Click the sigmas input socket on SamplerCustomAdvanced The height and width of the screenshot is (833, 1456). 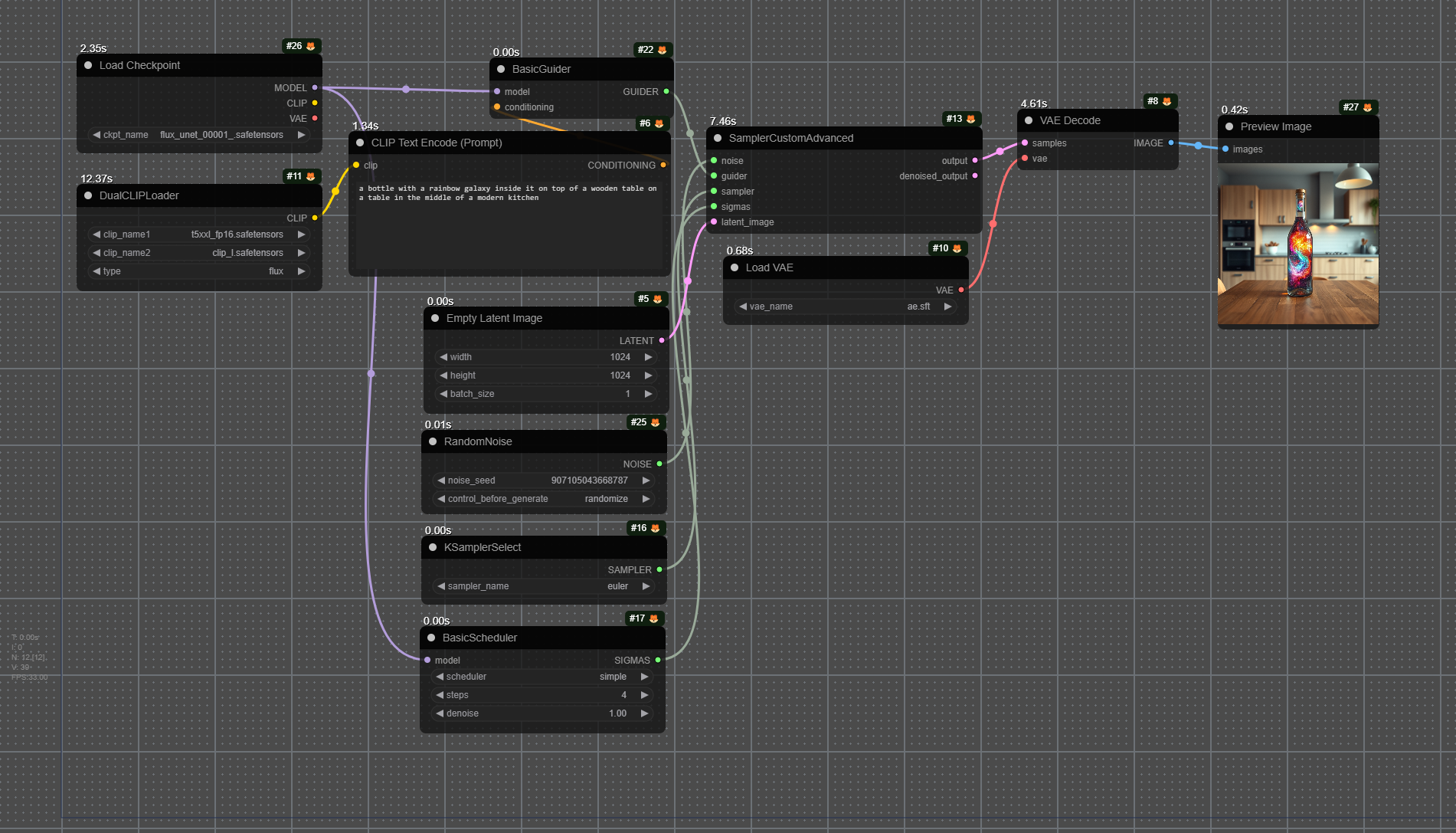click(714, 207)
